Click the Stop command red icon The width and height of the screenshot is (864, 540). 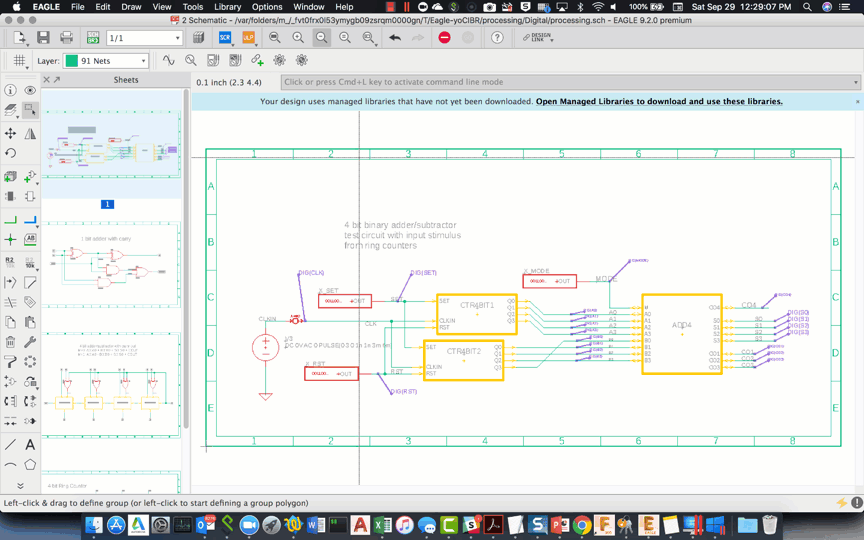(x=444, y=38)
